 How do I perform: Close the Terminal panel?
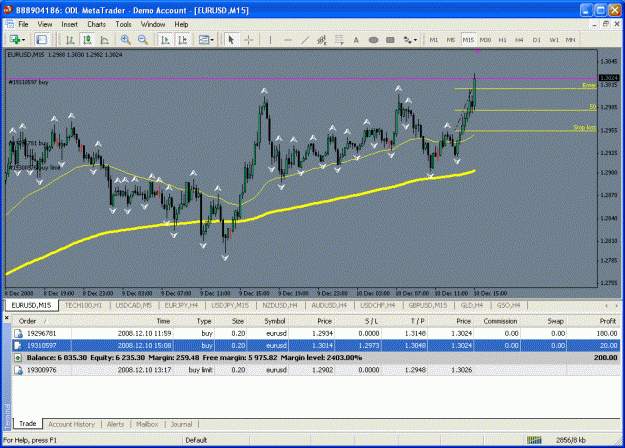(x=6, y=318)
